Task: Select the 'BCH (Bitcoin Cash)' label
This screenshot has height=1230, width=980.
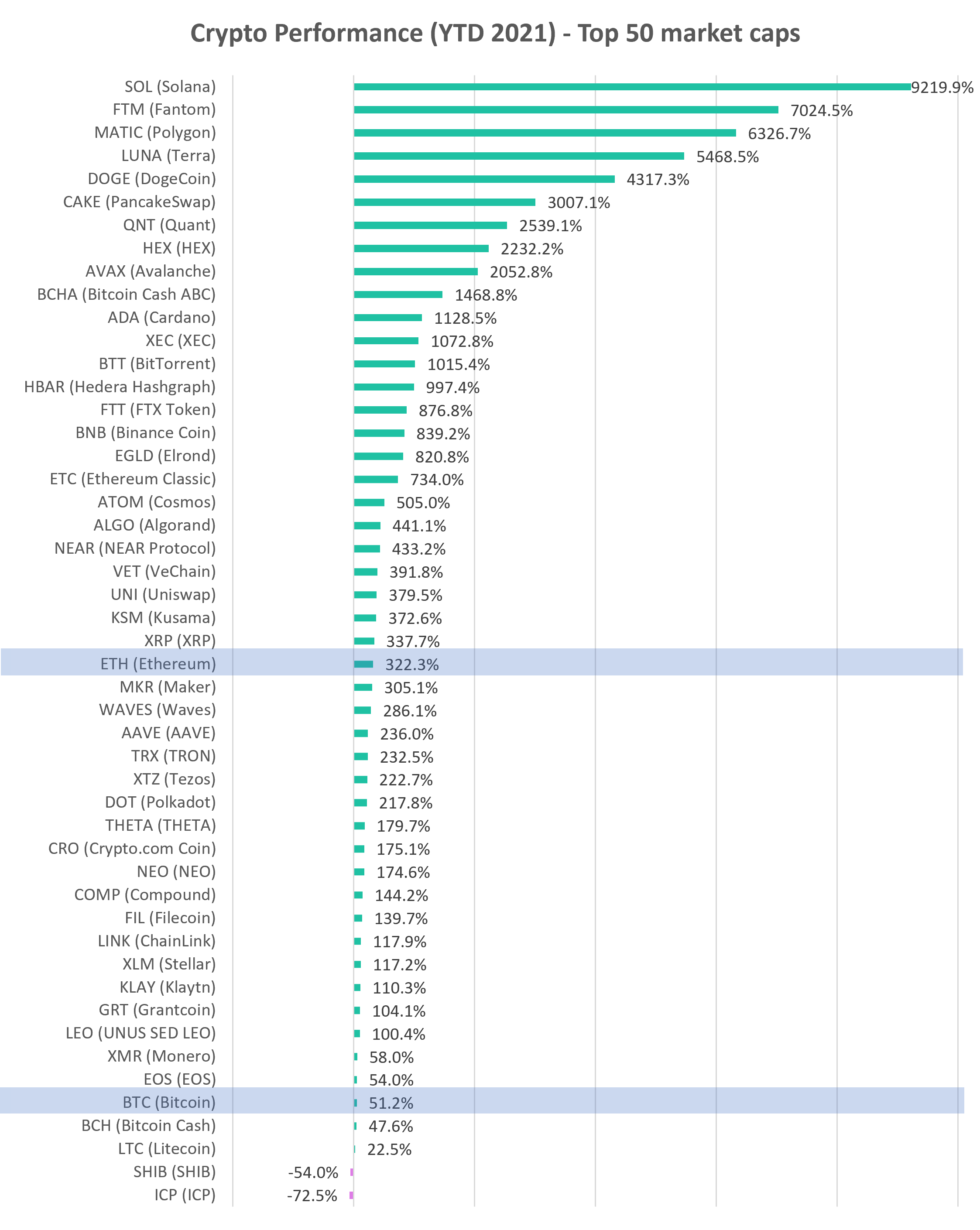Action: [149, 1126]
